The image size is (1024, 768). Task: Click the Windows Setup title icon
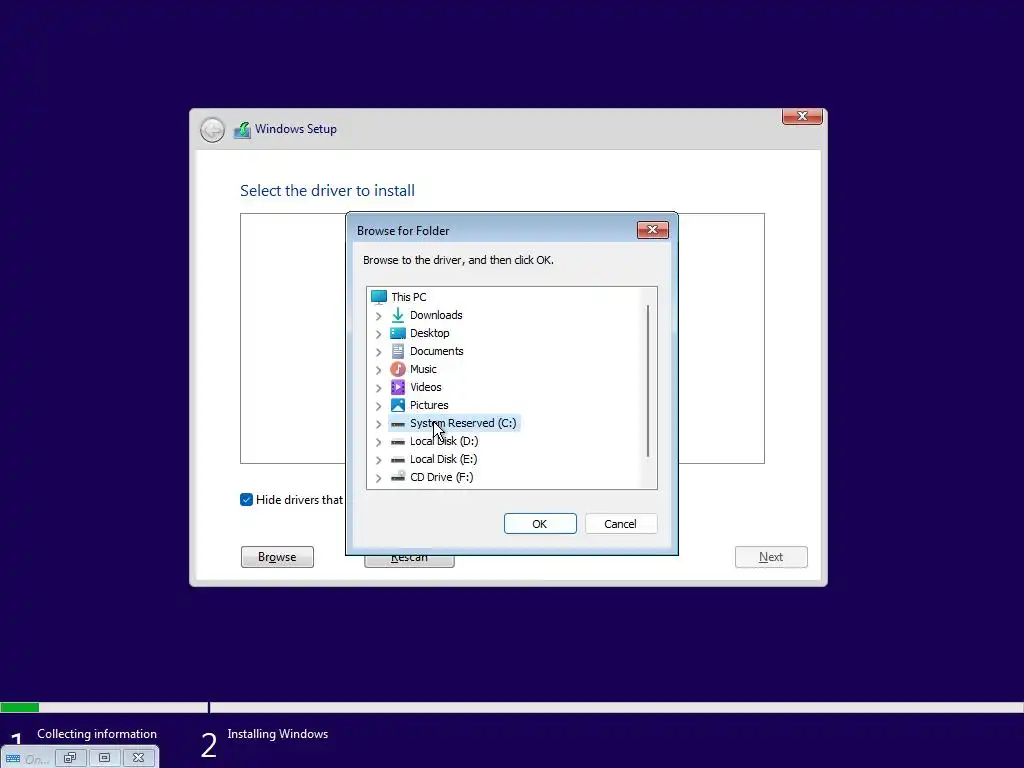click(x=242, y=129)
